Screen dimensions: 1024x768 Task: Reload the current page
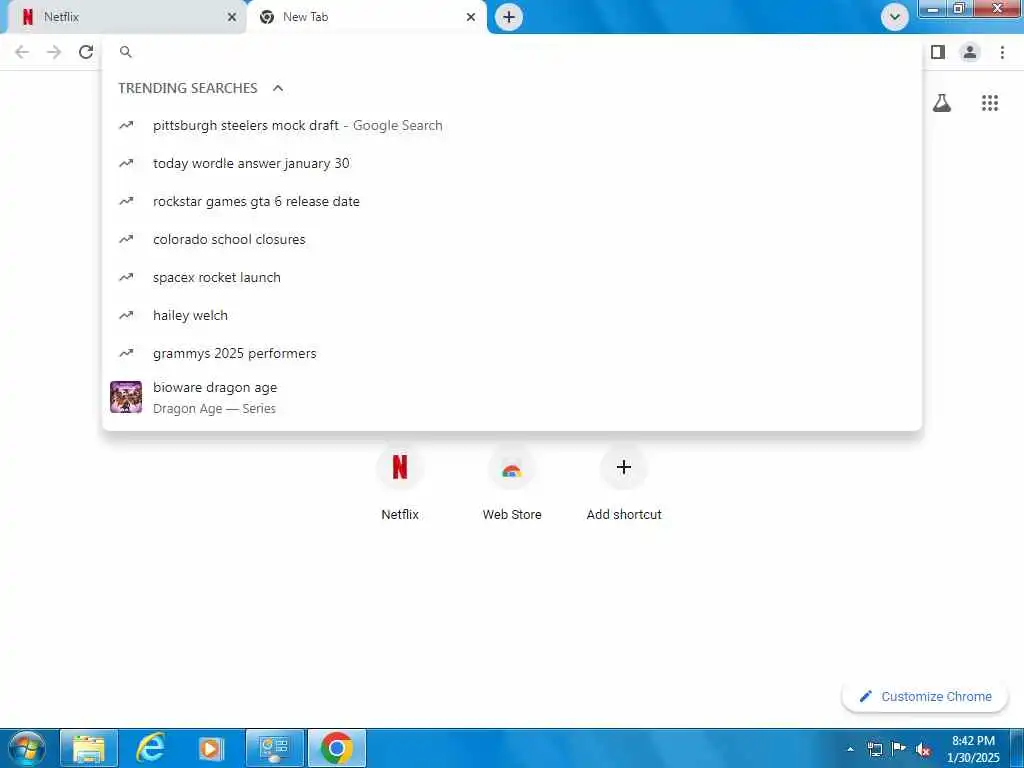(86, 52)
